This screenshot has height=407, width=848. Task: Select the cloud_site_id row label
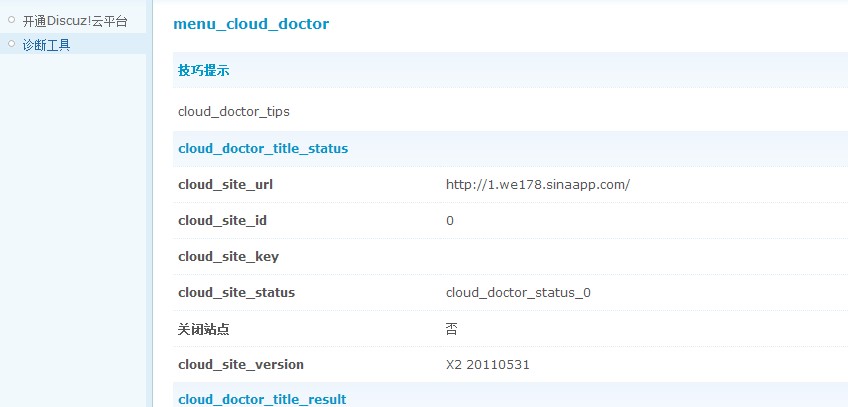[222, 220]
